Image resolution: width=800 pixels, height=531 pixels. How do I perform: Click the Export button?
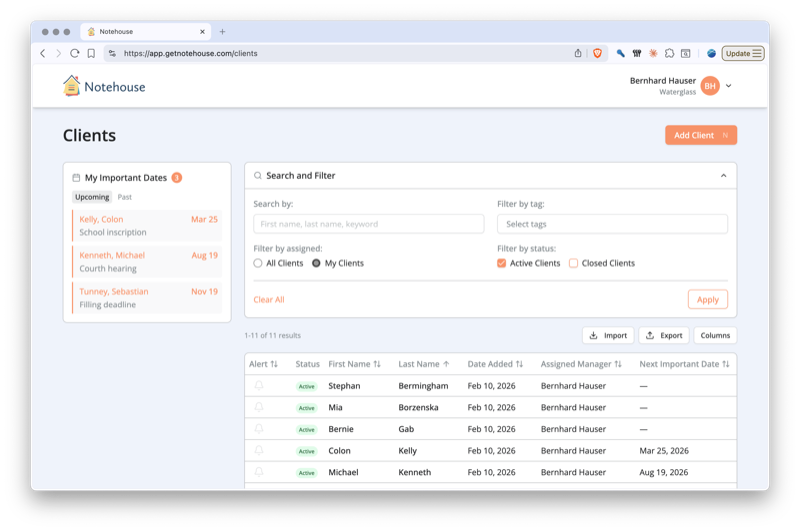664,335
